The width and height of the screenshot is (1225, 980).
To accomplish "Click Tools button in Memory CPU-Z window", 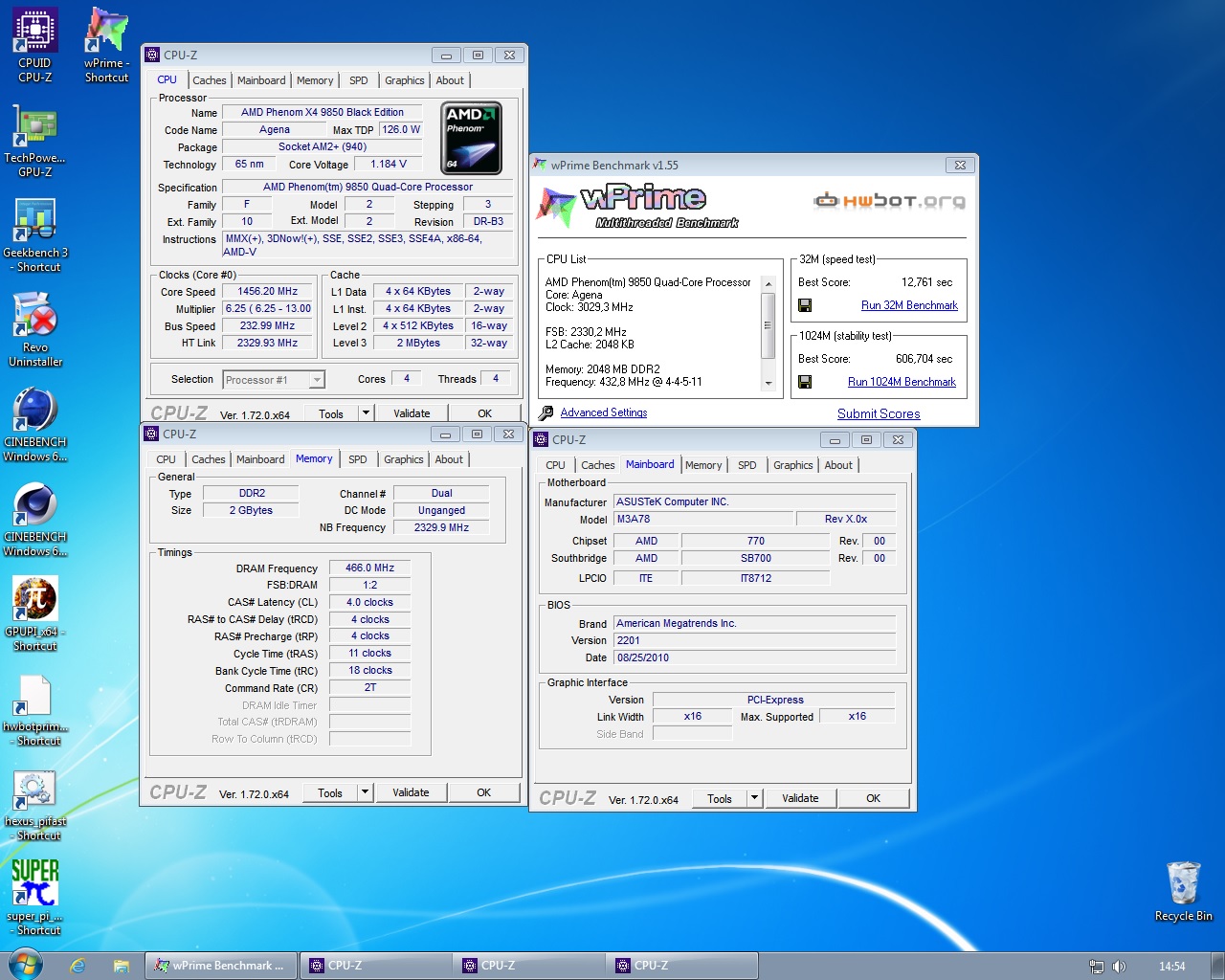I will (330, 792).
